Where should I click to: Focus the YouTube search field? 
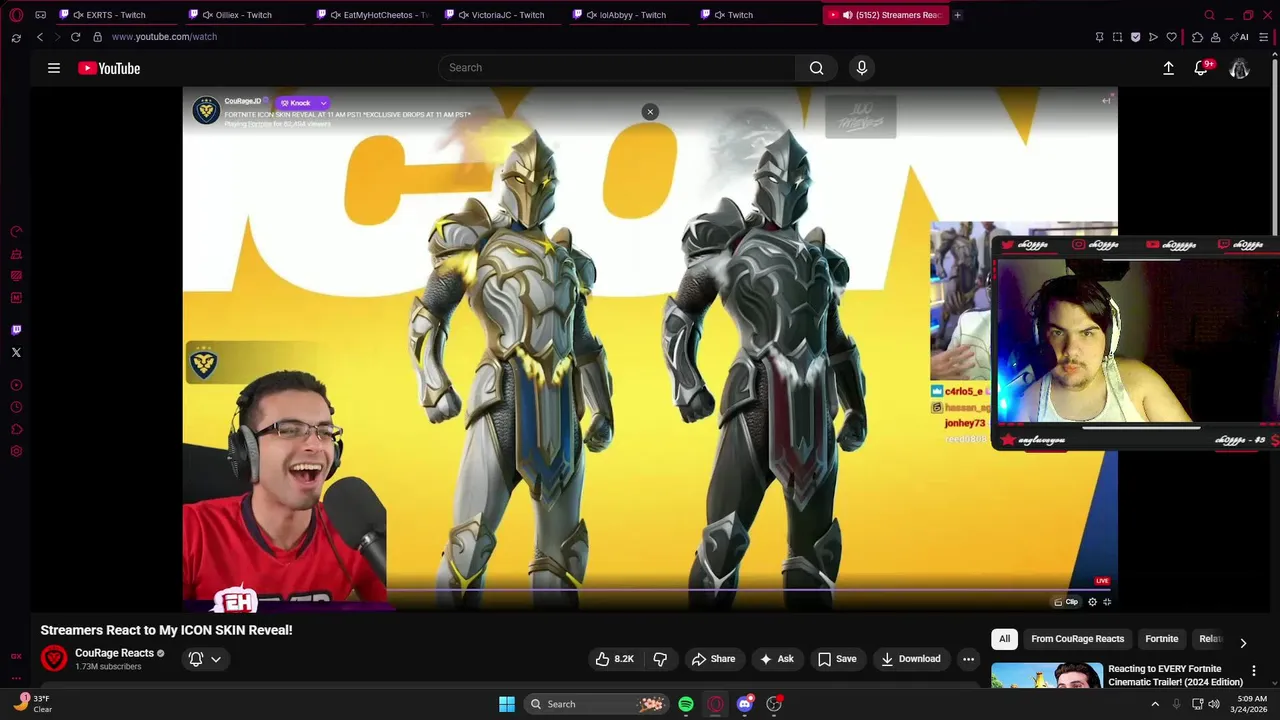click(x=617, y=68)
